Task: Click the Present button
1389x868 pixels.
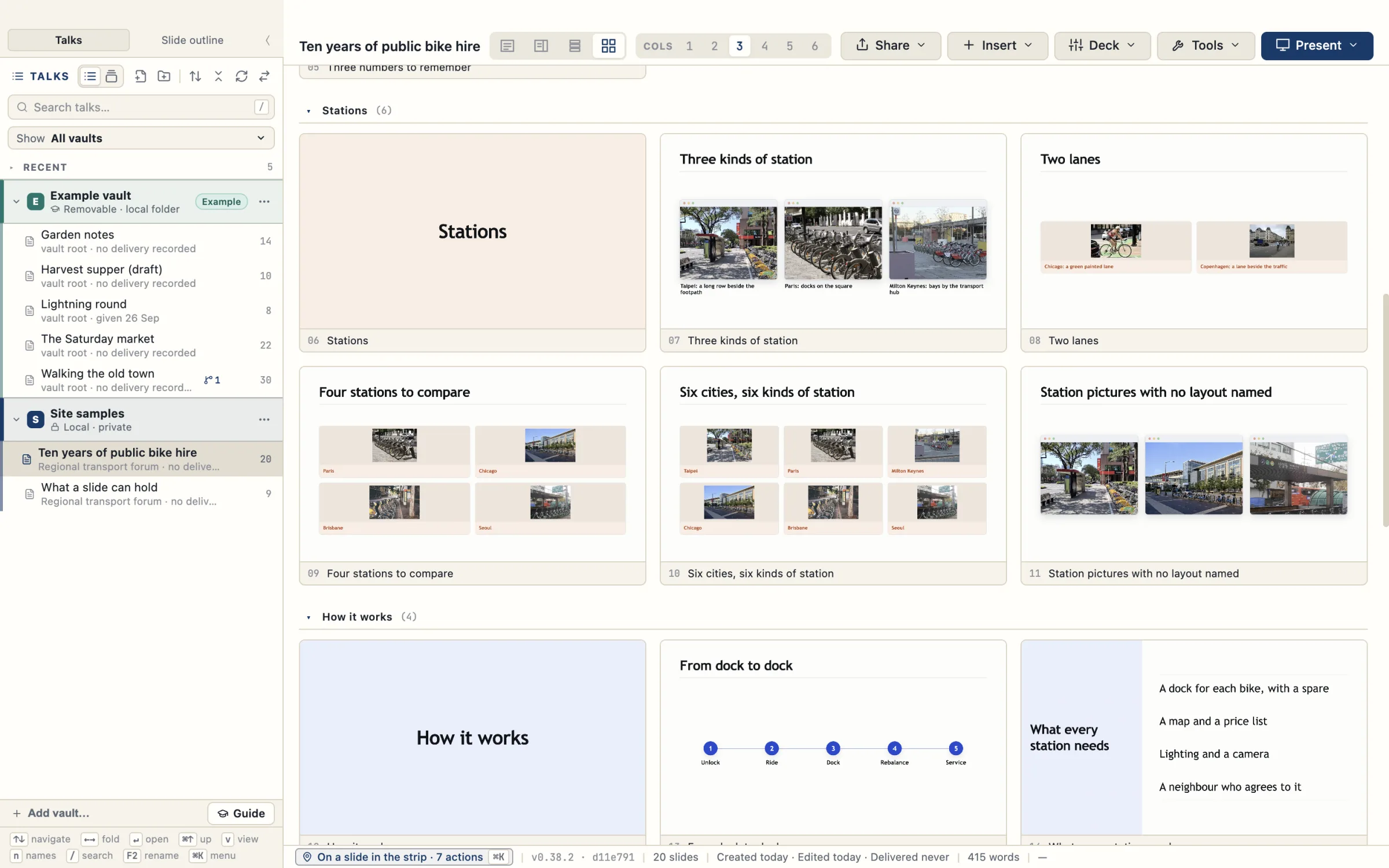Action: [x=1317, y=45]
